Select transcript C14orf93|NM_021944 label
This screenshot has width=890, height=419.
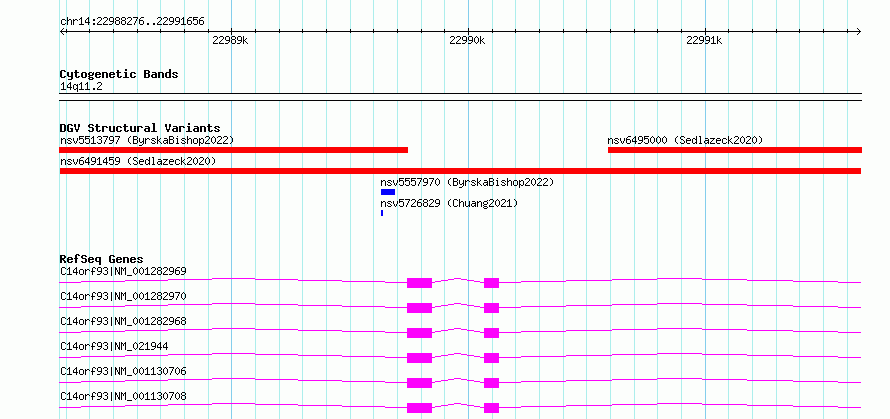[x=114, y=346]
